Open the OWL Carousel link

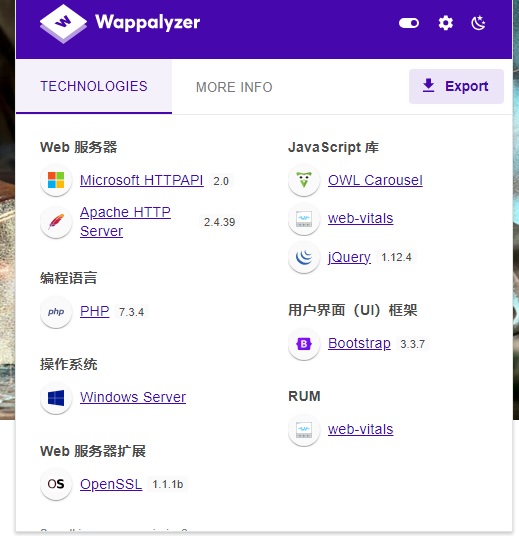click(375, 180)
